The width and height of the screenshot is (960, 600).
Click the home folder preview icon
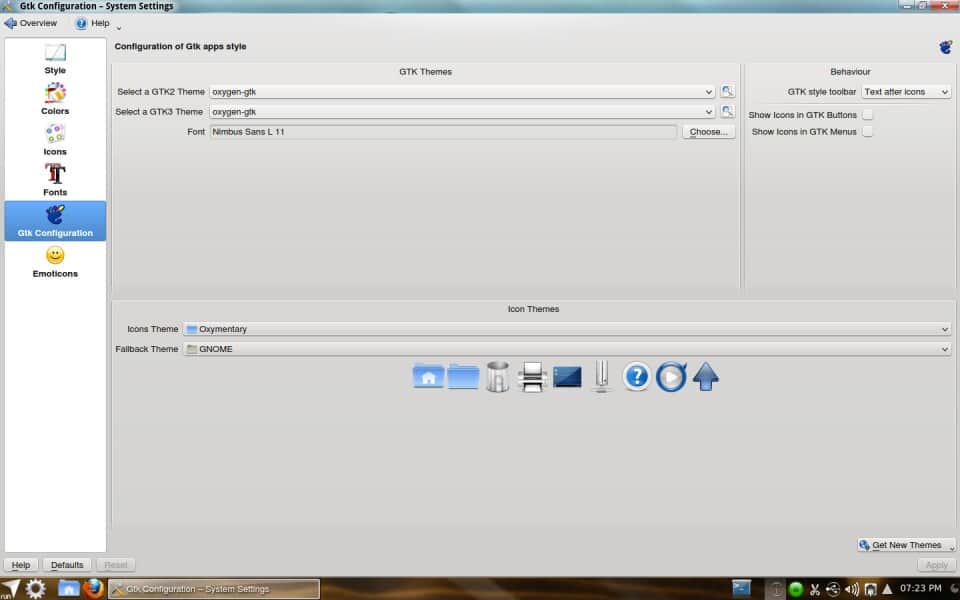click(x=429, y=376)
